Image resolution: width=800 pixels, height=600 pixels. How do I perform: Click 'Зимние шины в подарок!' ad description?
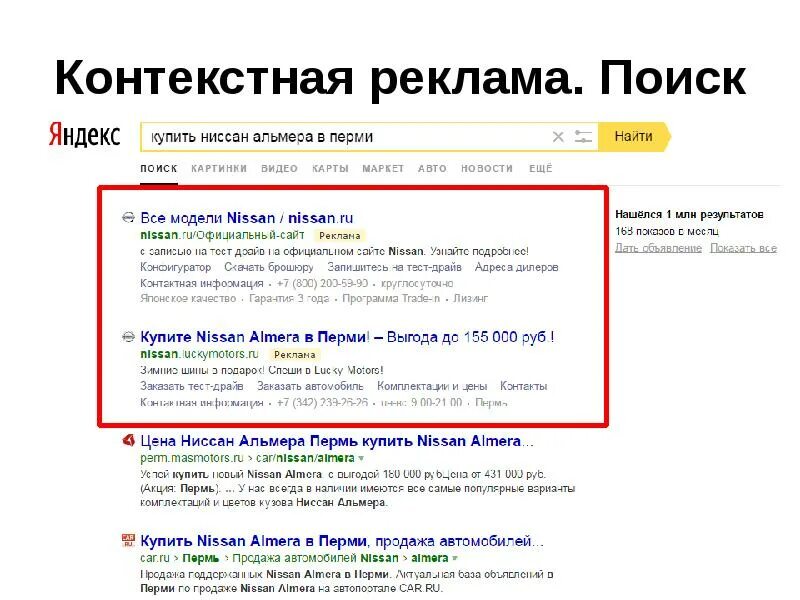coord(203,370)
